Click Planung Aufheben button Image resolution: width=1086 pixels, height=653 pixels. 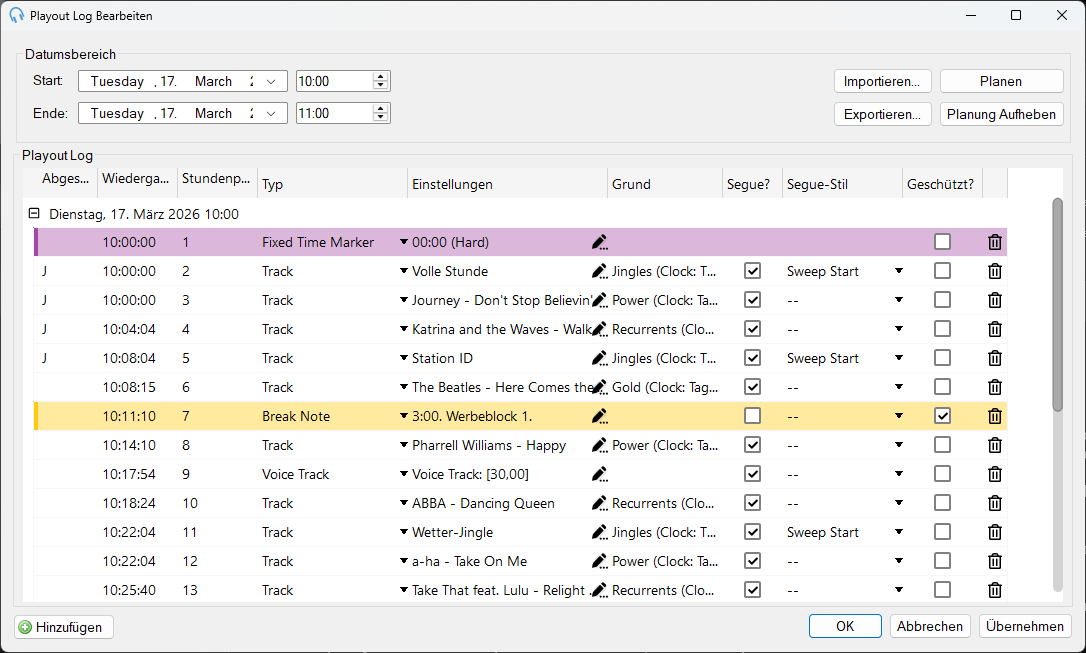[1001, 114]
